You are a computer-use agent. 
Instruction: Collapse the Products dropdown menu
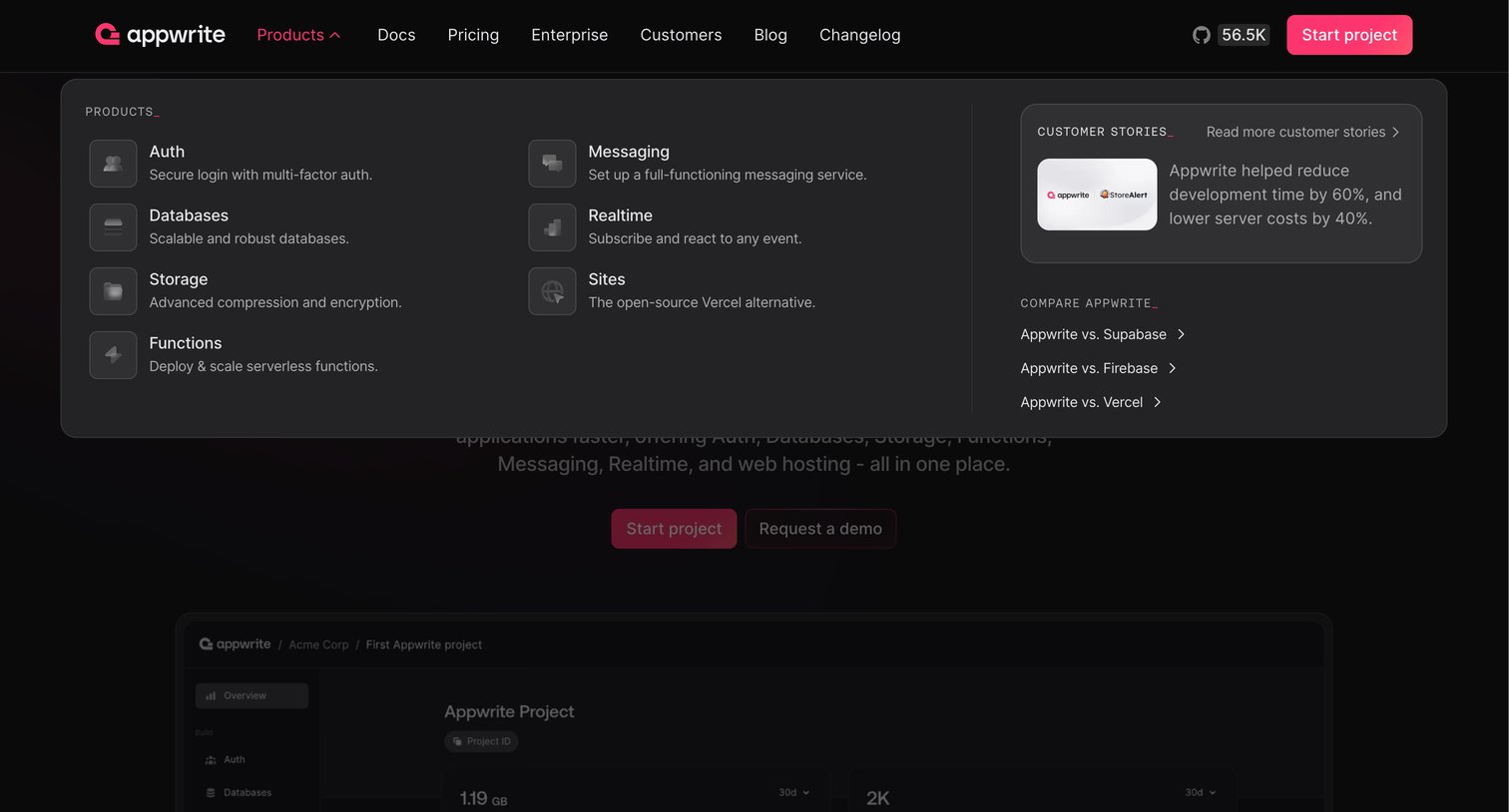pos(298,35)
